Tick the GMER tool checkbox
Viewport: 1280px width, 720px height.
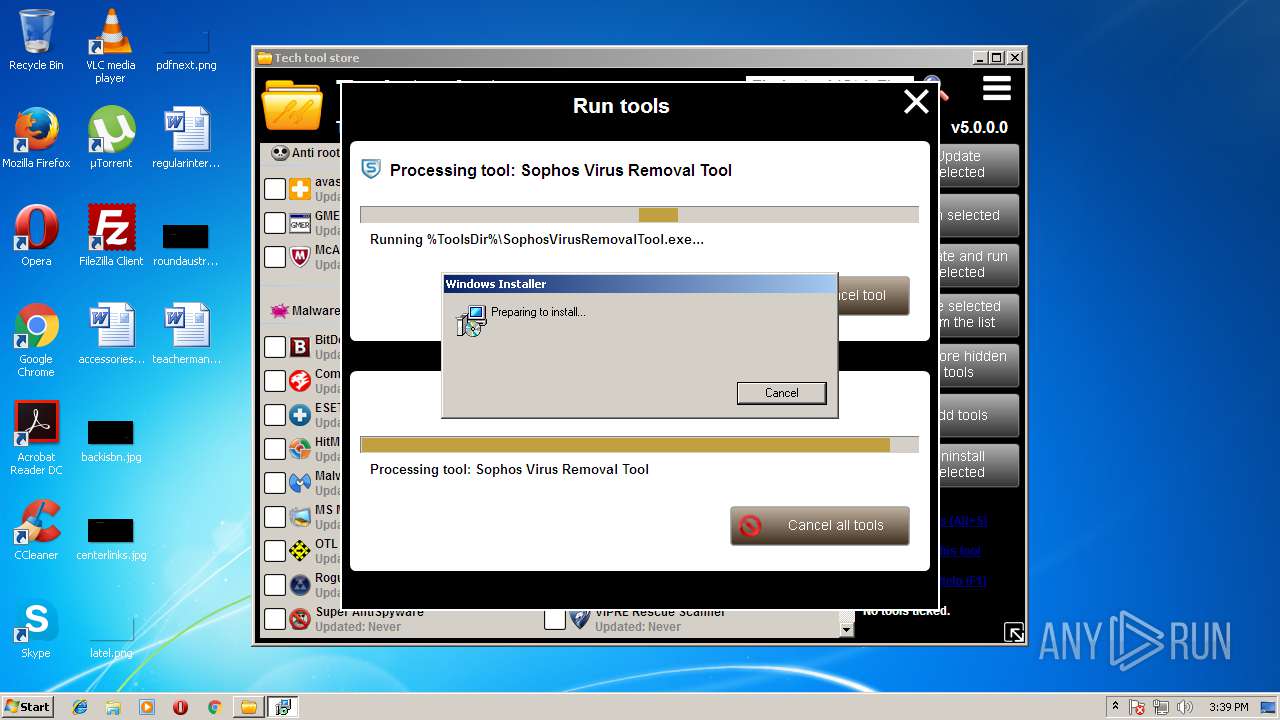(x=275, y=222)
